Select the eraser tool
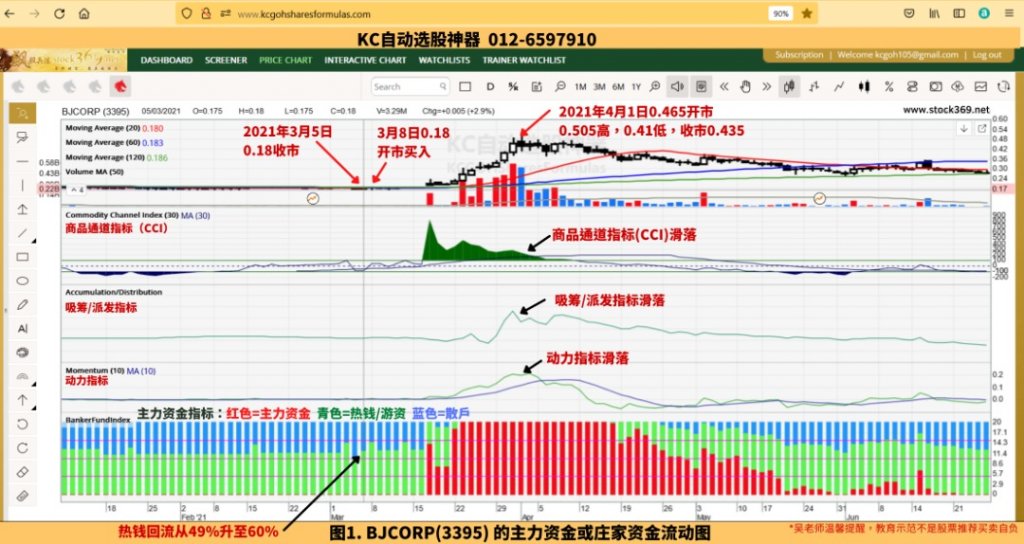This screenshot has height=544, width=1024. tap(22, 472)
